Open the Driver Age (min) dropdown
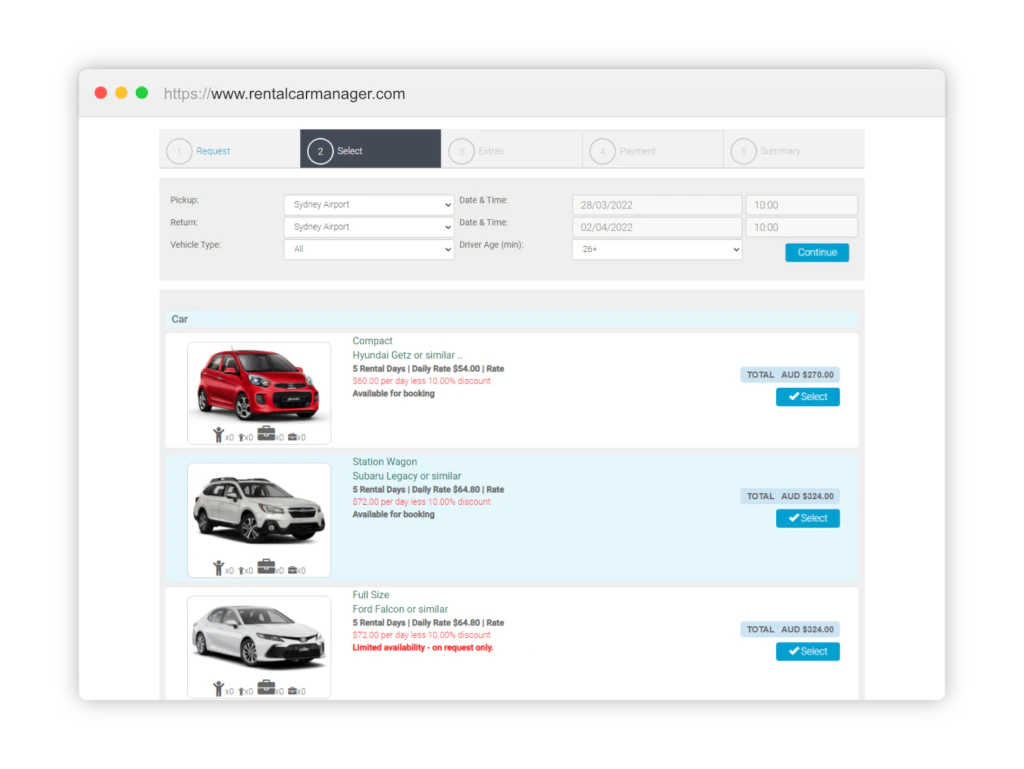 [657, 249]
